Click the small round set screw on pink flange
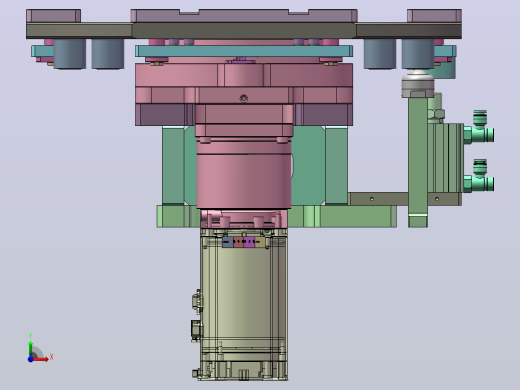Image resolution: width=520 pixels, height=390 pixels. 244,98
